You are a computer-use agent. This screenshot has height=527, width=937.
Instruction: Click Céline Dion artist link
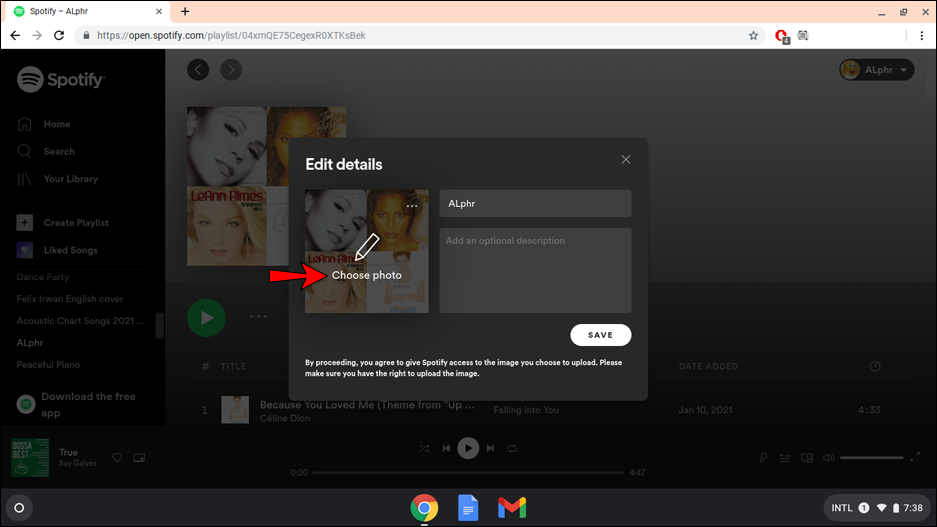click(x=284, y=418)
